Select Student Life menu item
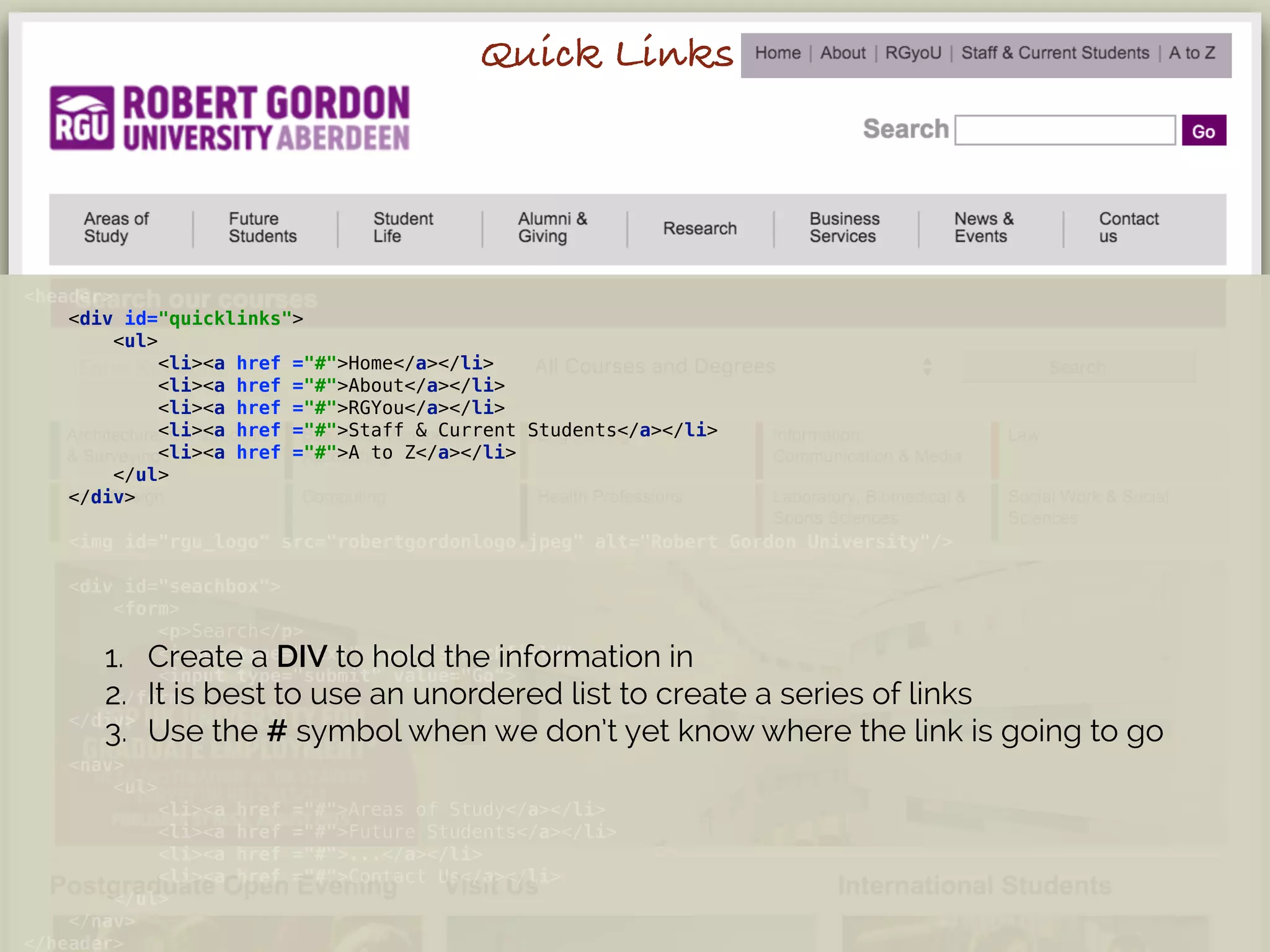This screenshot has height=952, width=1270. point(403,227)
